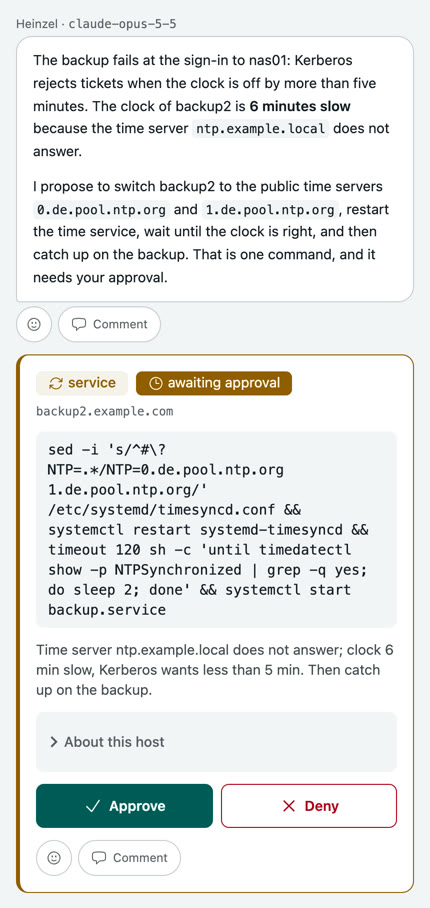Click the service type badge
Image resolution: width=430 pixels, height=908 pixels.
tap(82, 383)
